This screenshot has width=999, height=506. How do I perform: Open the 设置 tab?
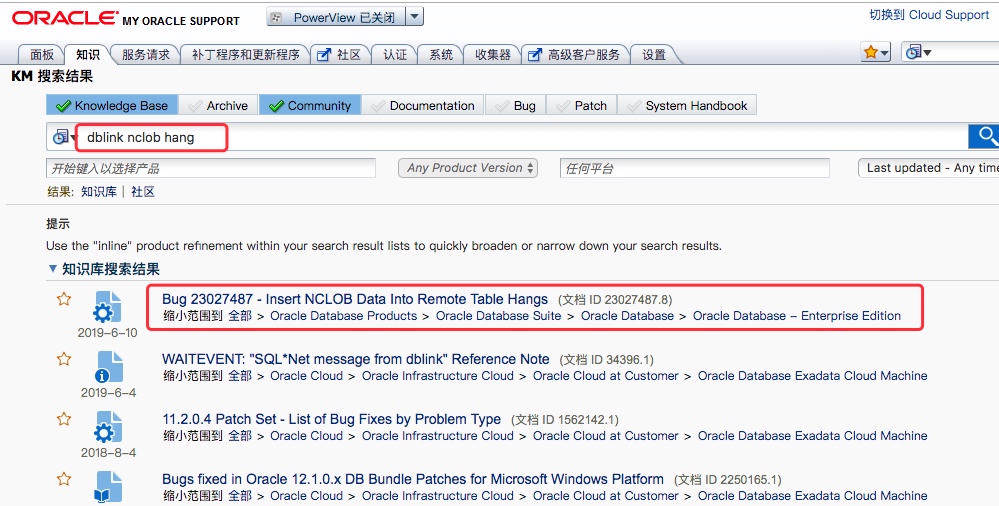(654, 55)
